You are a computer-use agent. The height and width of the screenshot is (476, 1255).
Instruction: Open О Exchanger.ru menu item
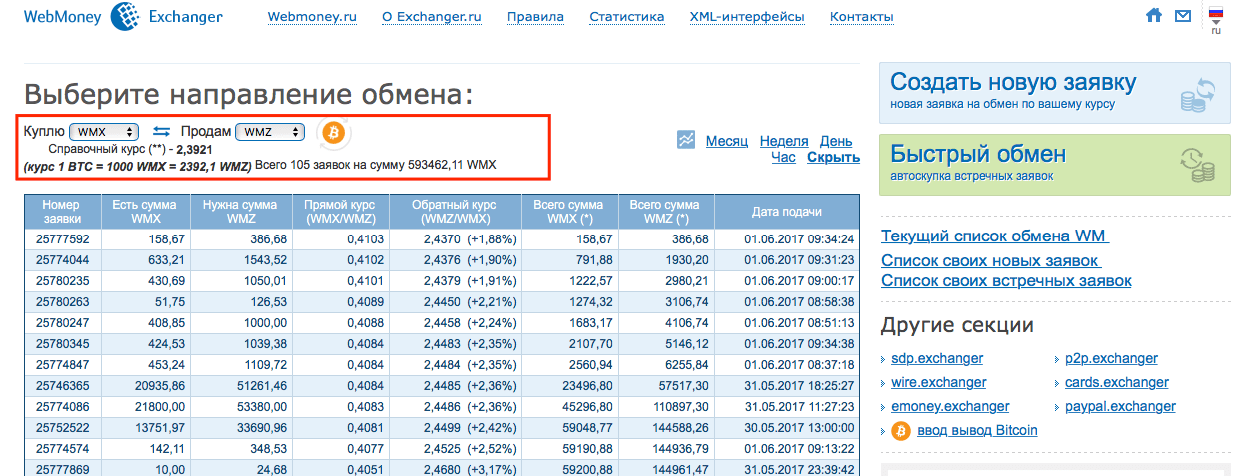pyautogui.click(x=432, y=17)
